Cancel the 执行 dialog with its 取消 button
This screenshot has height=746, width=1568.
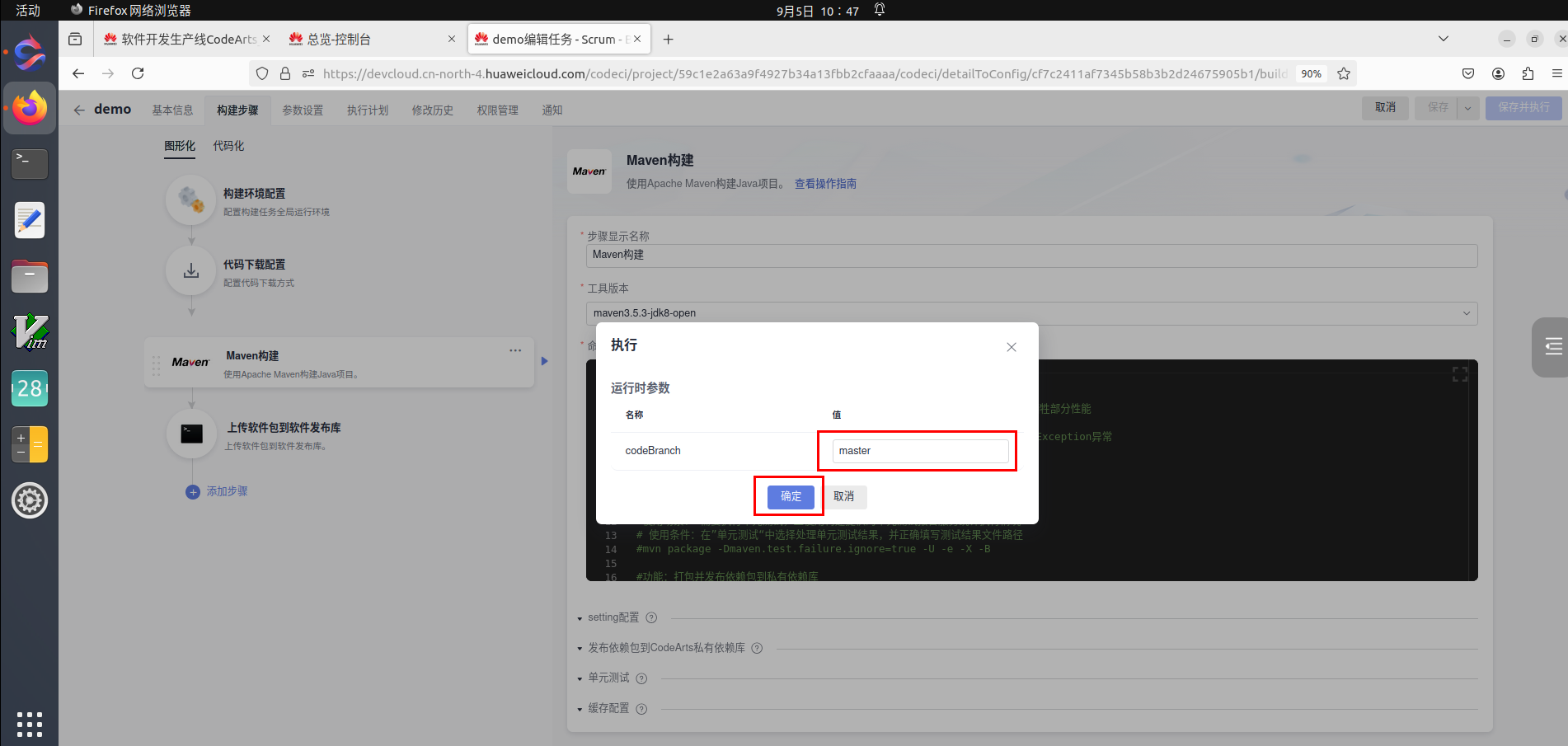click(843, 496)
